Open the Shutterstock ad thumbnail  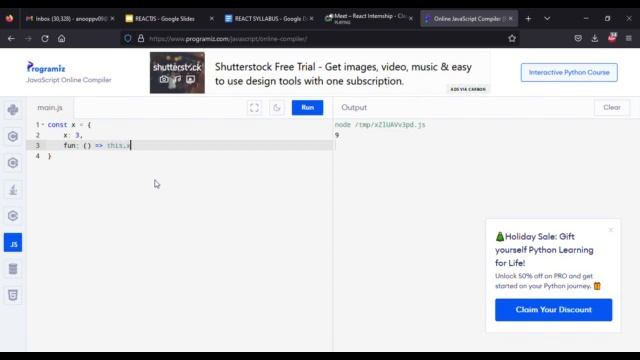[x=177, y=73]
